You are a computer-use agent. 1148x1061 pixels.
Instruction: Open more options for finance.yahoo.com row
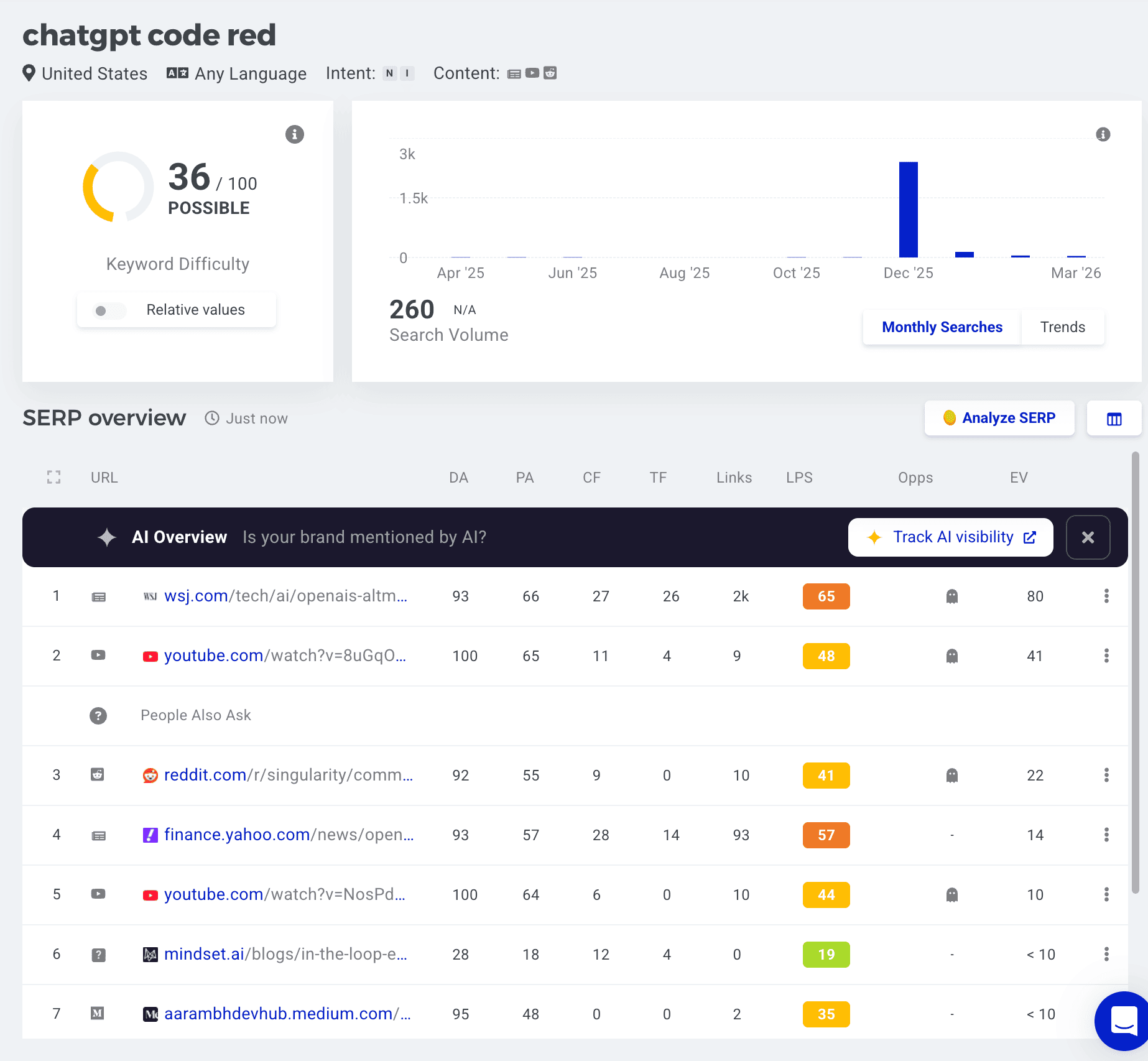coord(1106,835)
